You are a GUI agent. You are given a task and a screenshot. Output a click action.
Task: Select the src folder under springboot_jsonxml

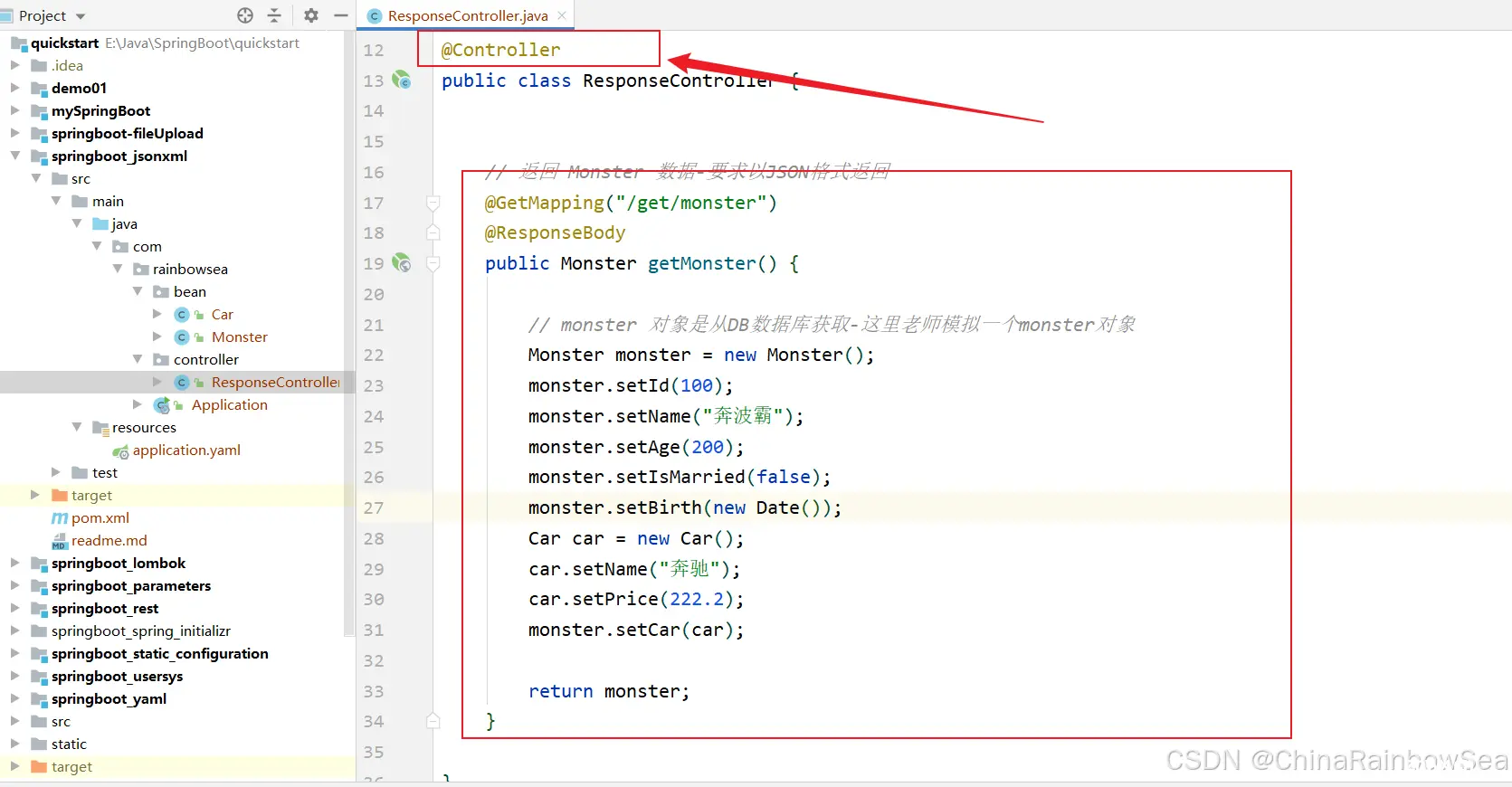click(81, 178)
